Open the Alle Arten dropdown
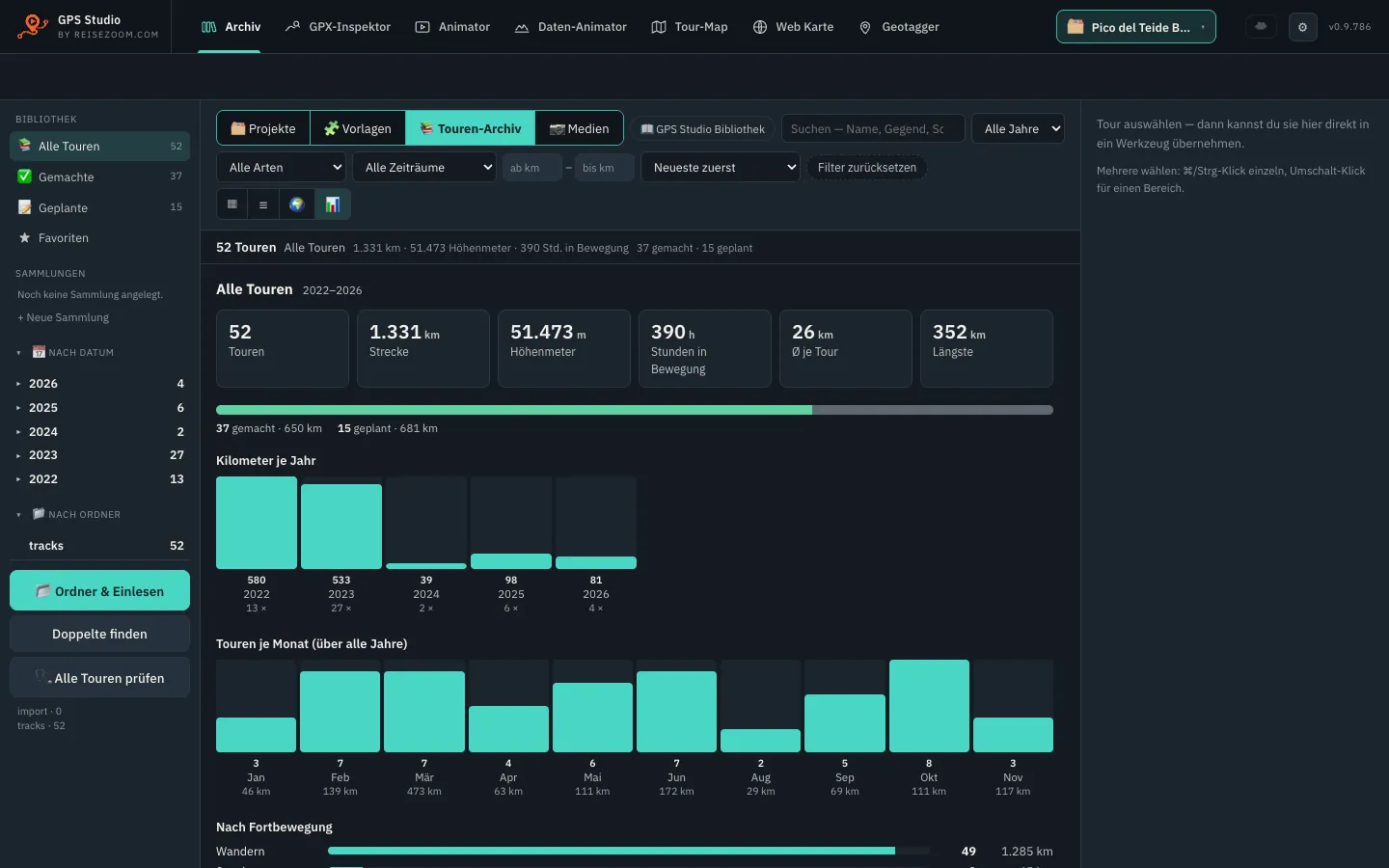This screenshot has width=1389, height=868. [x=282, y=167]
